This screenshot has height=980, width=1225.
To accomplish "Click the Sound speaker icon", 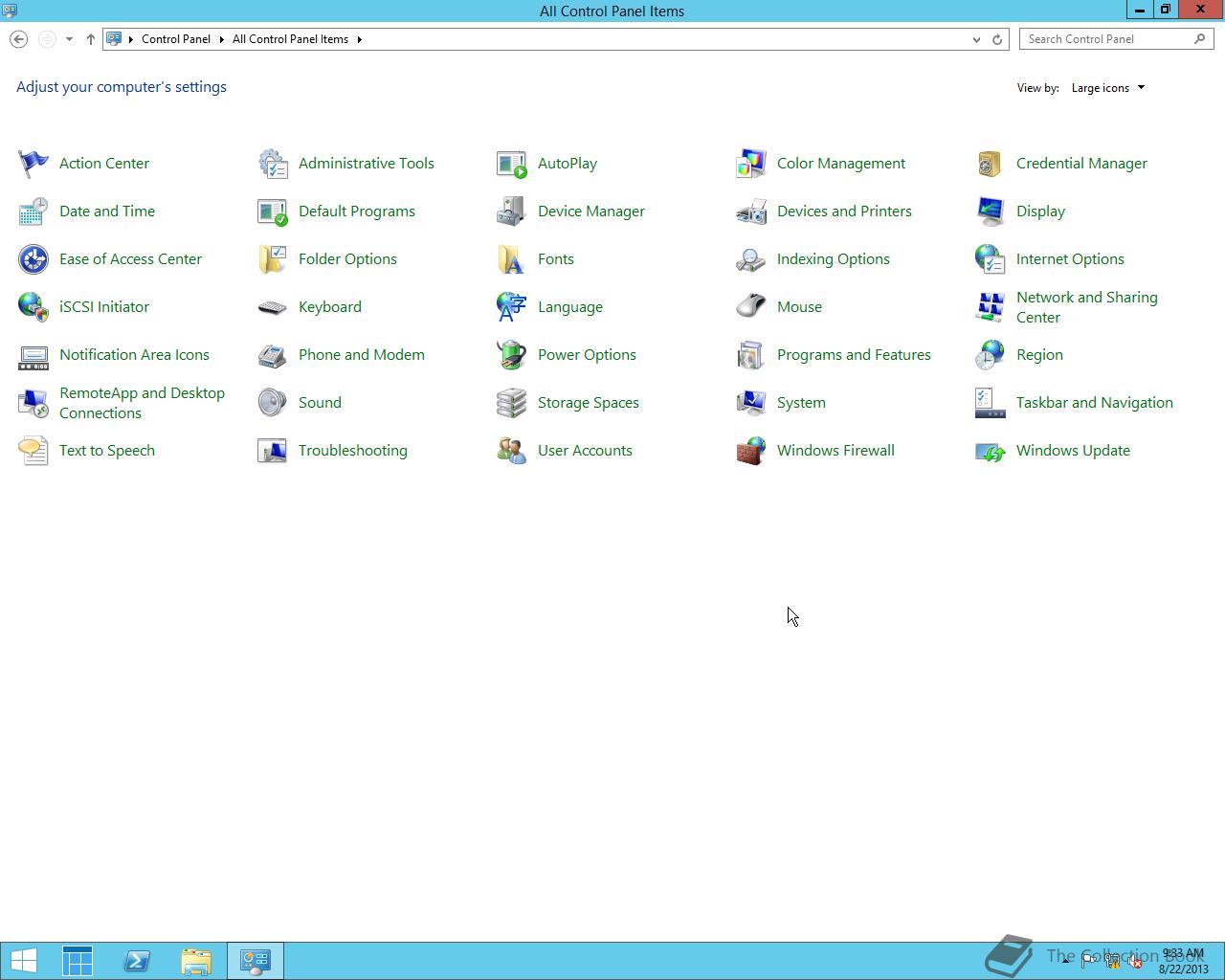I will tap(273, 403).
